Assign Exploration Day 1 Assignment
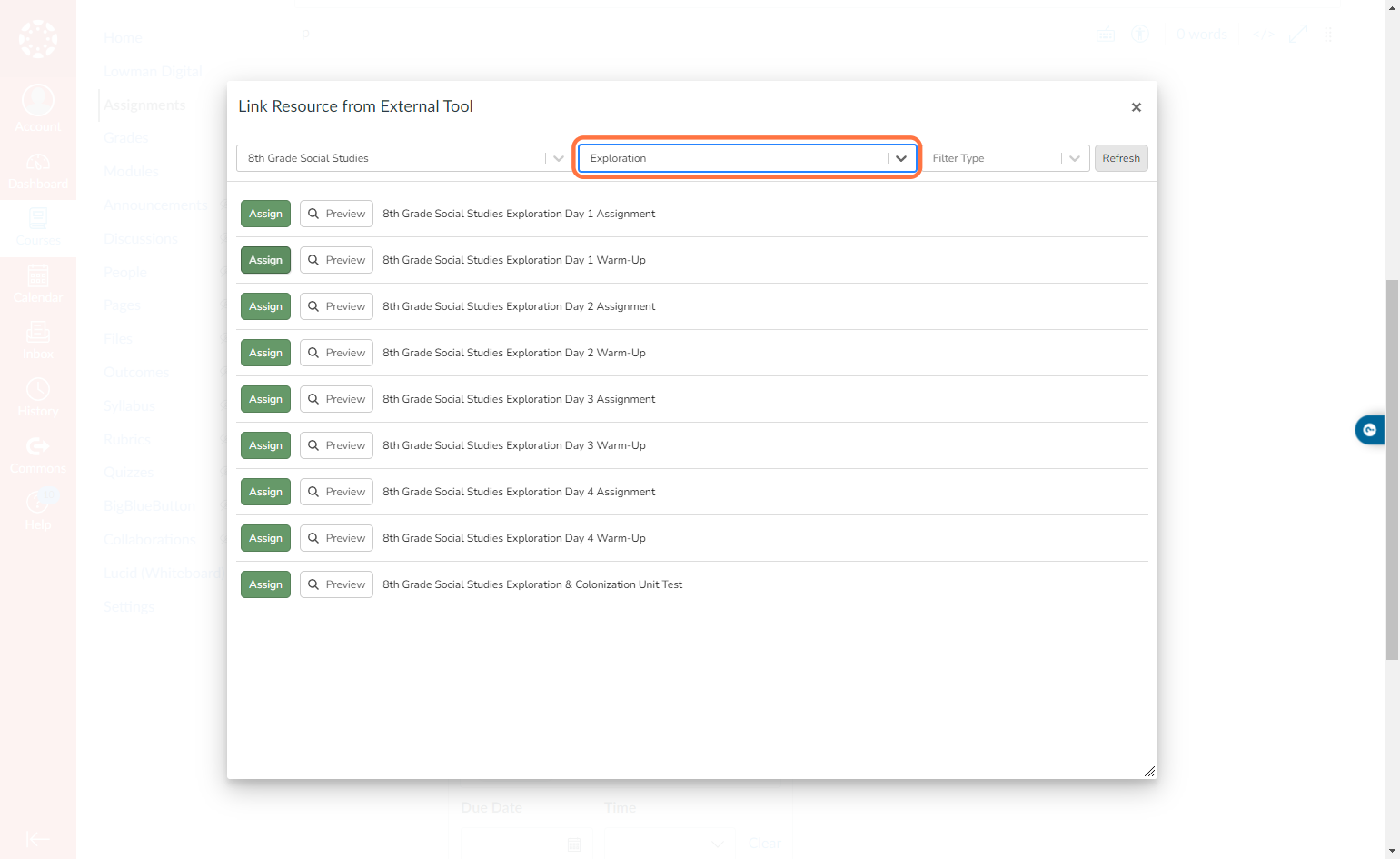1400x859 pixels. 265,214
